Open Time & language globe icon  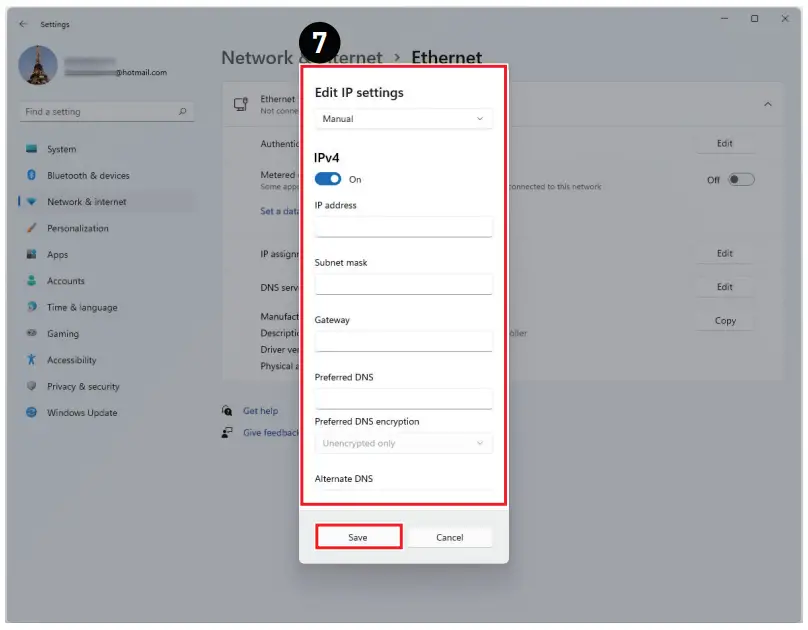tap(32, 307)
